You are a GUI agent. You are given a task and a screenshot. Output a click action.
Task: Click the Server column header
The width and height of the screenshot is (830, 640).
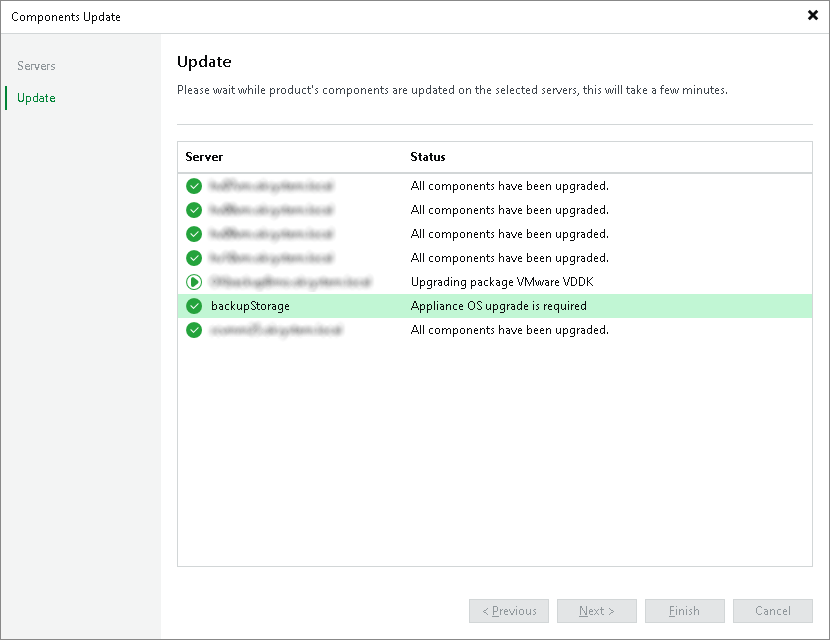[x=204, y=157]
